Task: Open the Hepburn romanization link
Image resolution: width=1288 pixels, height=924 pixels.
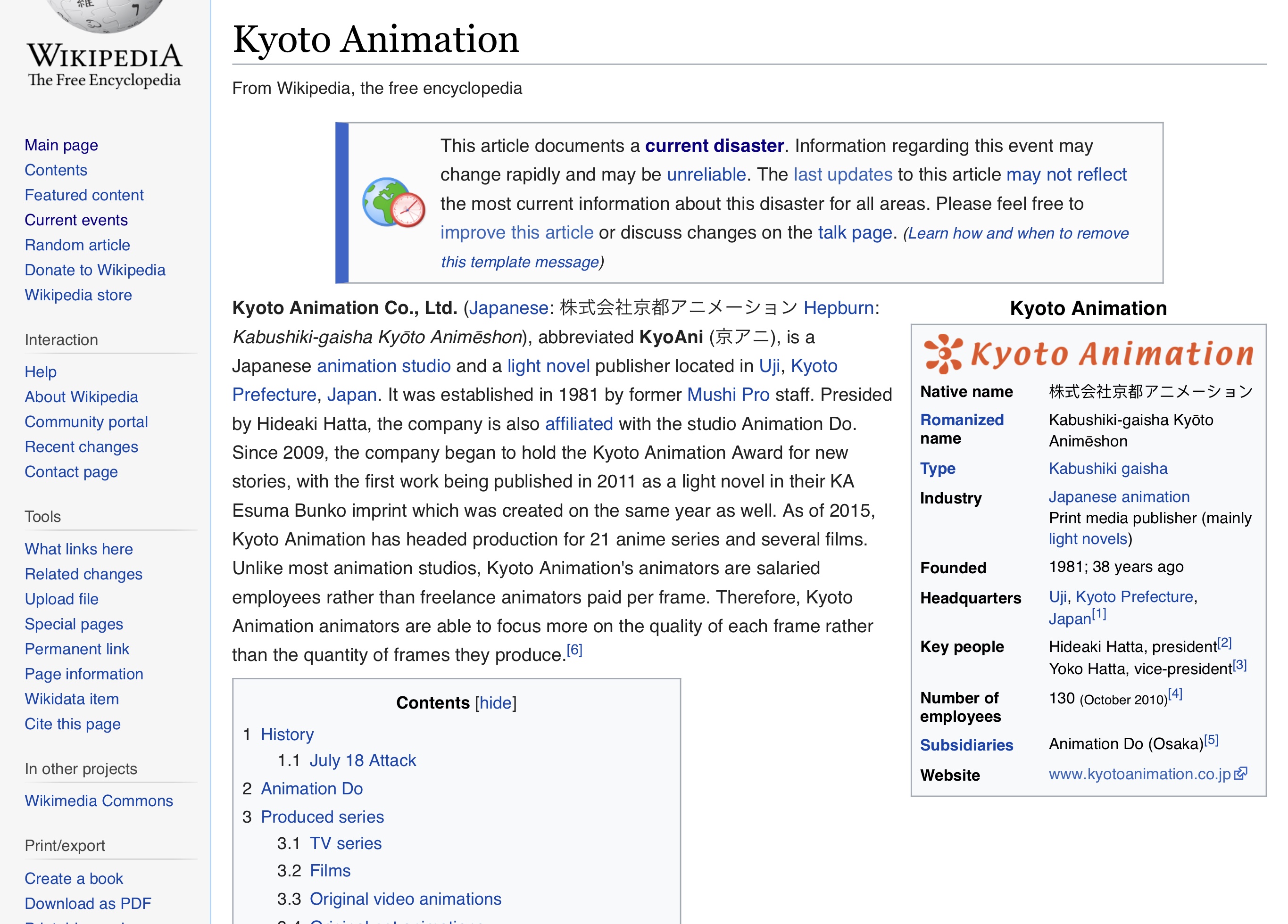Action: coord(838,308)
